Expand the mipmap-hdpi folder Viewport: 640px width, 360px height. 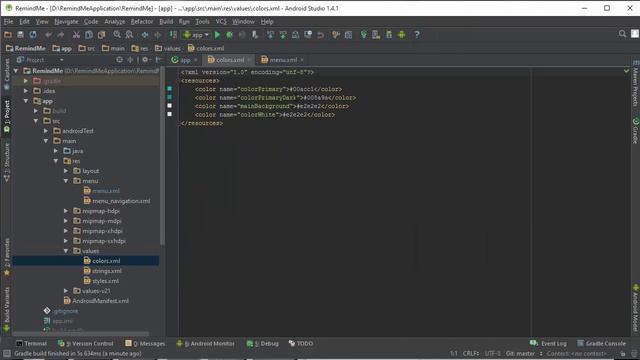pos(66,211)
